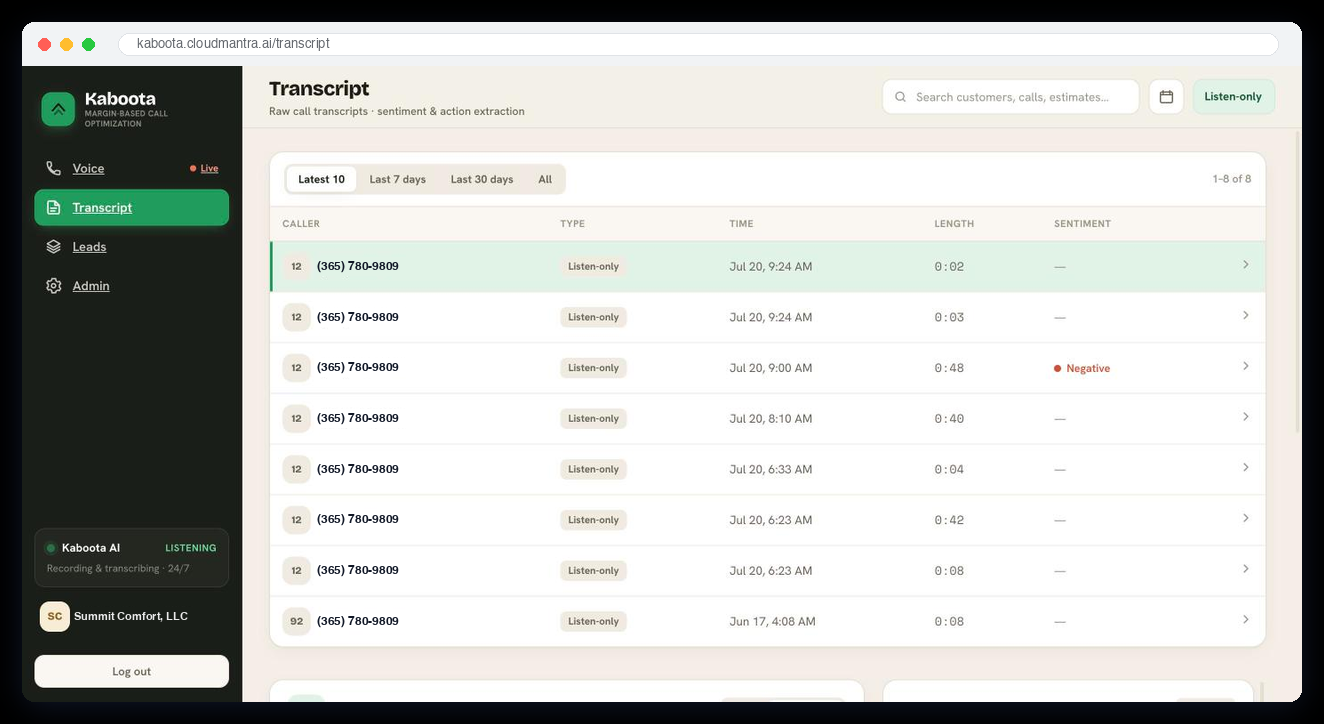Click the 92 badge in the Jun 17 row

(x=296, y=621)
